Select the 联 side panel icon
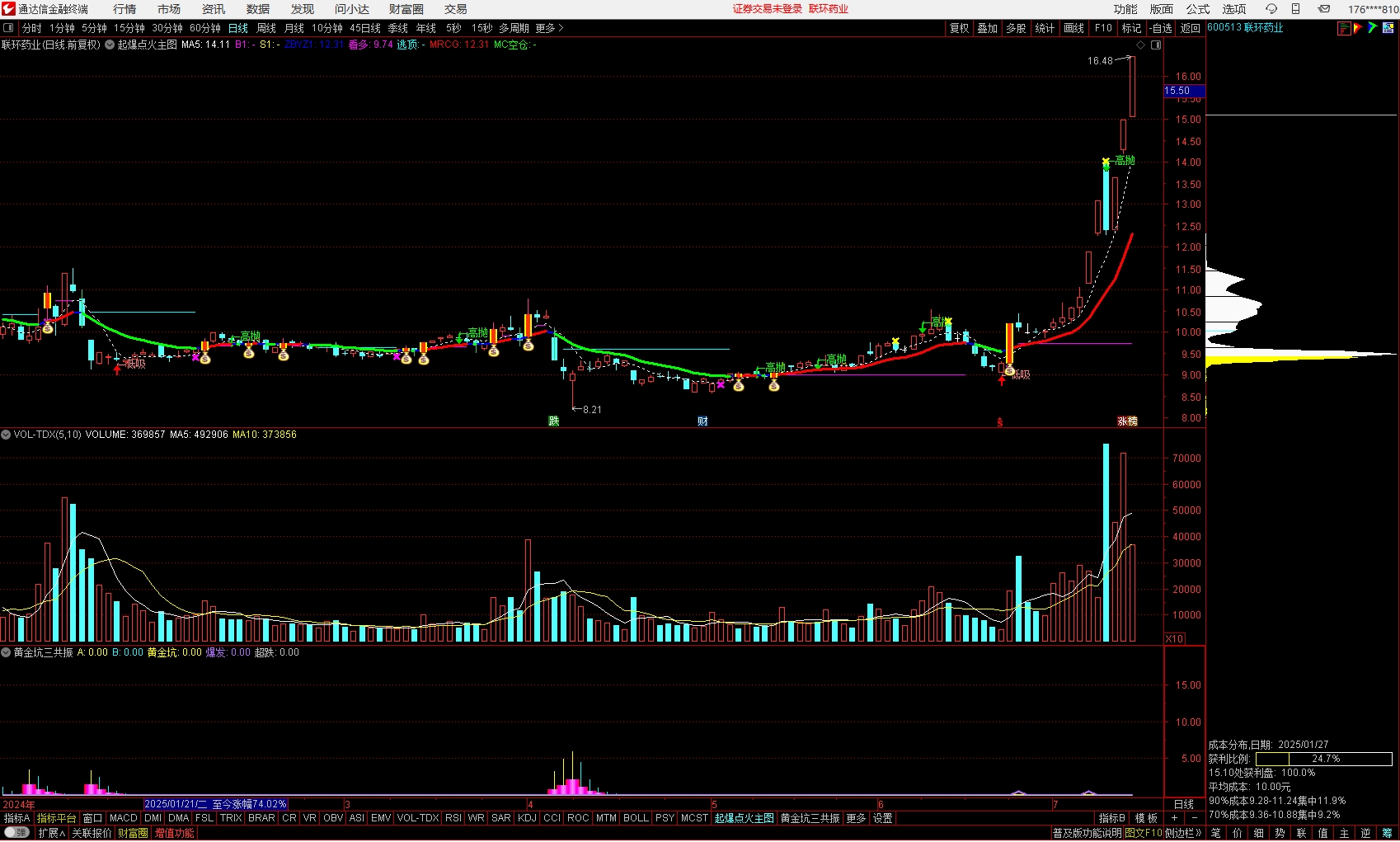Screen dimensions: 1400x842 (1302, 834)
